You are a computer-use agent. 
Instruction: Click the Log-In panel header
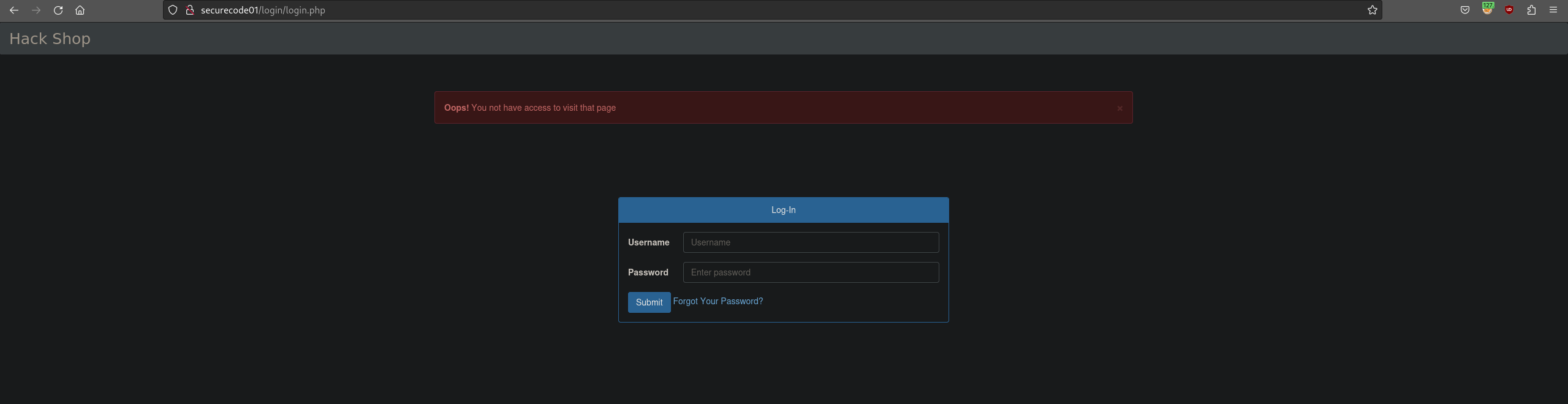coord(783,210)
